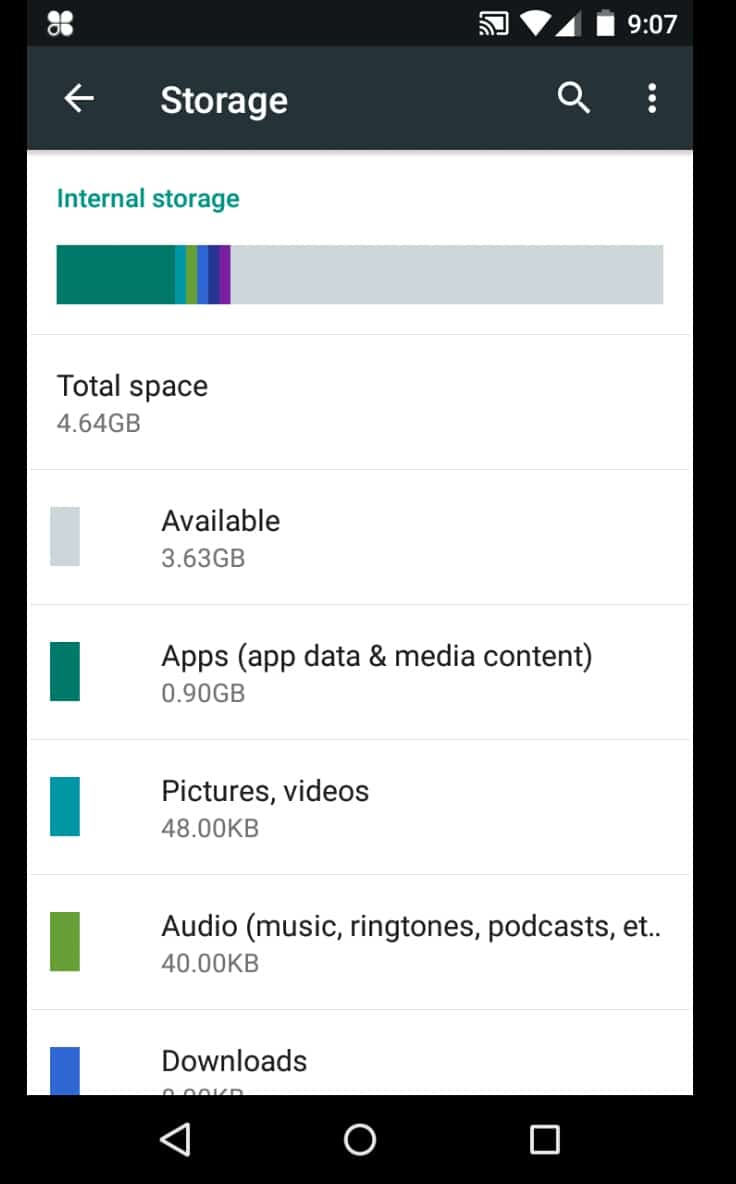Open Recents with the square button

(544, 1139)
